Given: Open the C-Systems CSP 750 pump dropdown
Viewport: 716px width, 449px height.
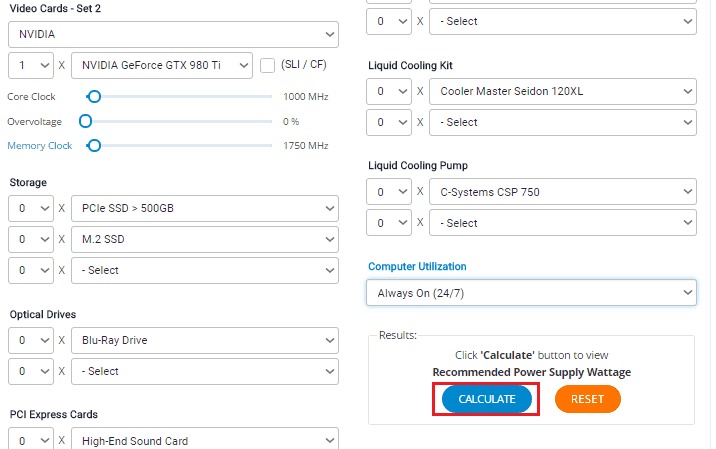Looking at the screenshot, I should coord(563,192).
